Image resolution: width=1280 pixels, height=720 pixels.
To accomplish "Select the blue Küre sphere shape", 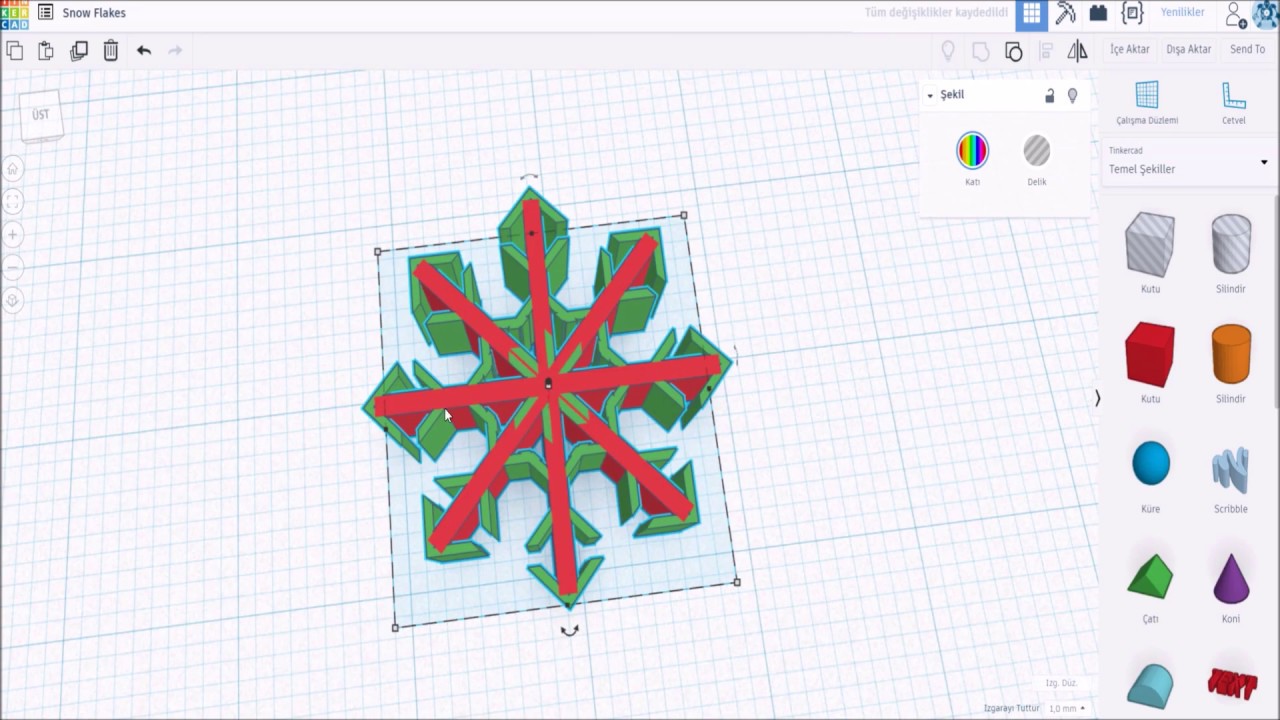I will 1151,465.
